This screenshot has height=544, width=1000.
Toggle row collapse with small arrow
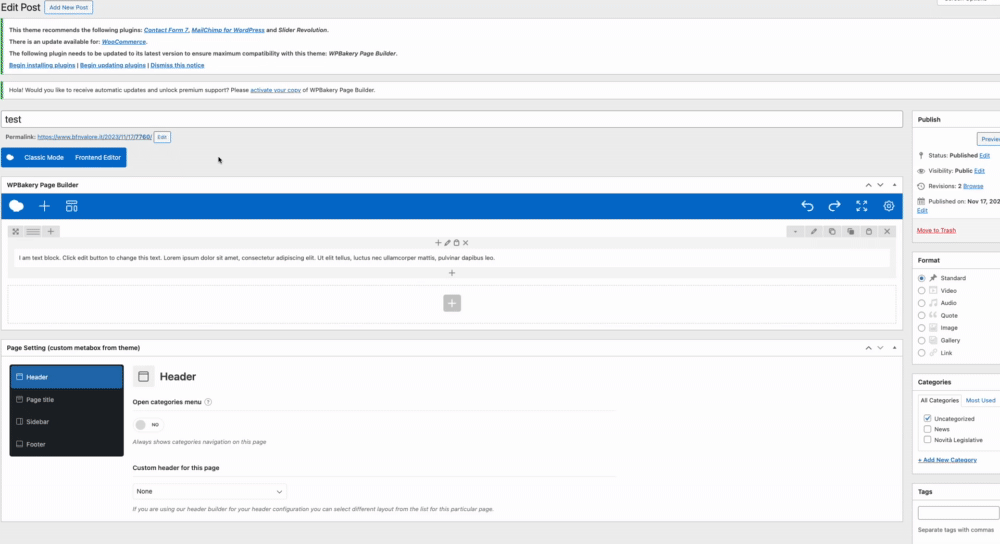coord(795,232)
